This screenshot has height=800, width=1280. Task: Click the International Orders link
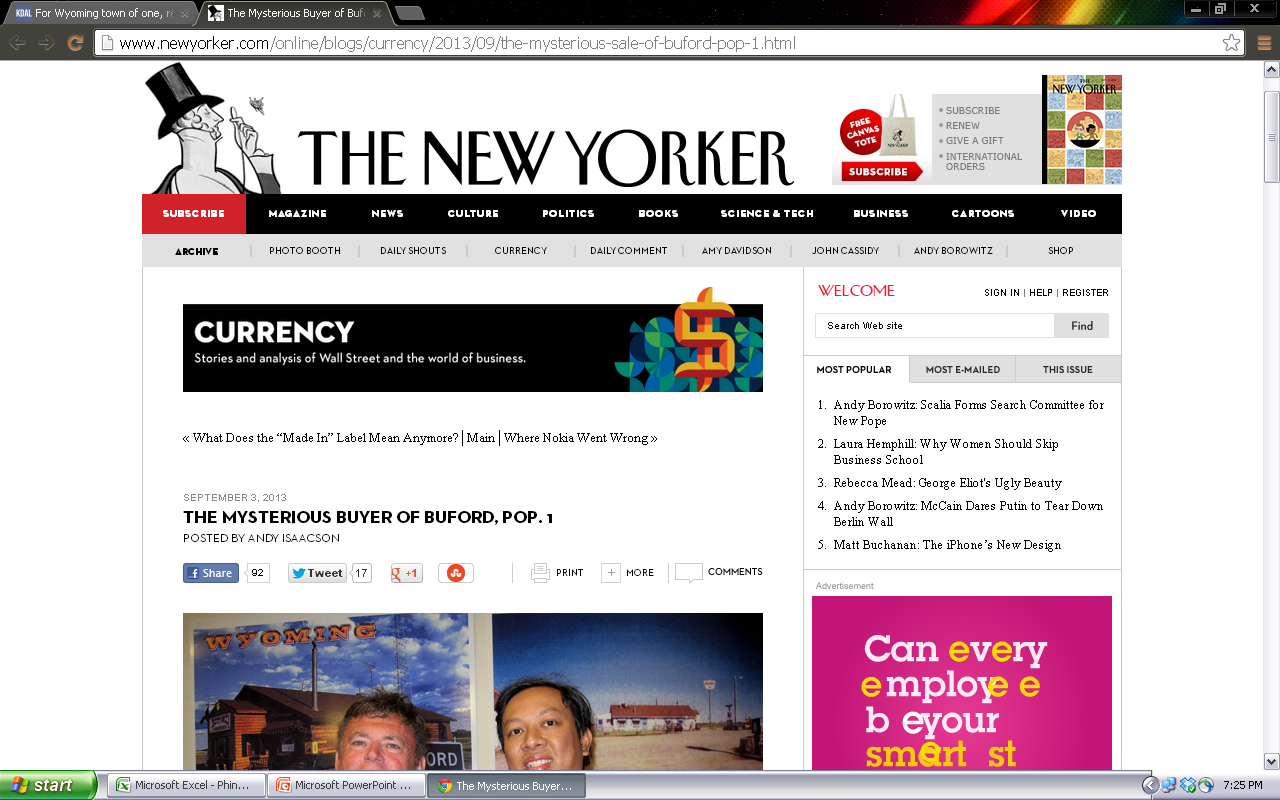pyautogui.click(x=984, y=162)
